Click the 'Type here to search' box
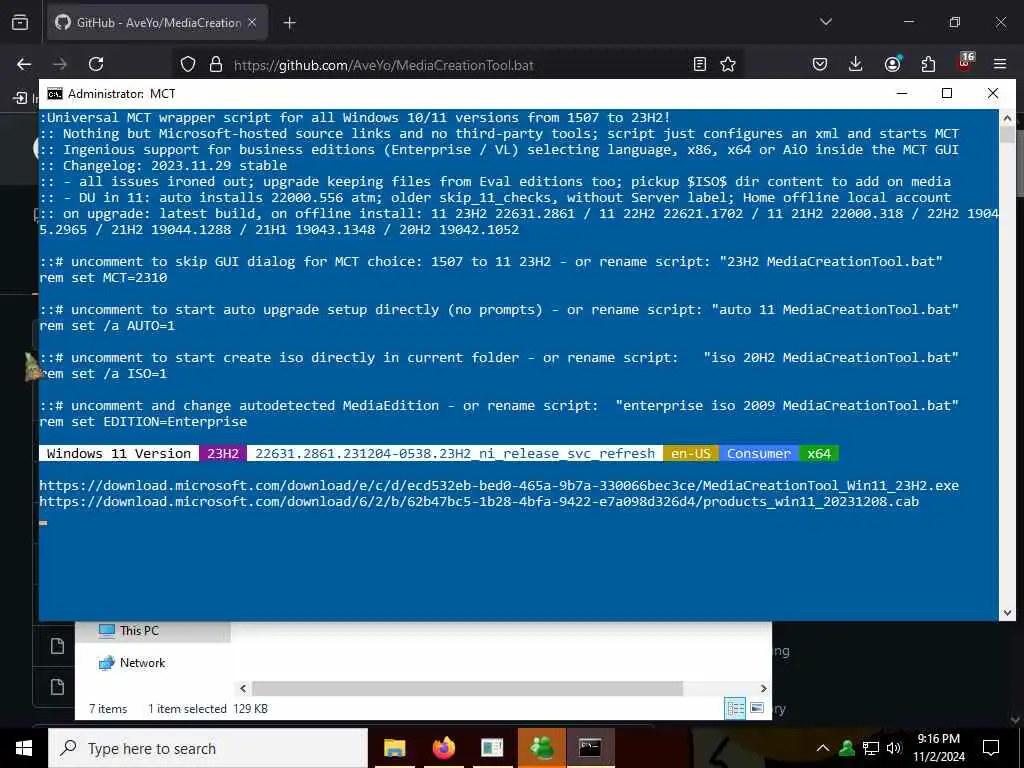 (208, 748)
